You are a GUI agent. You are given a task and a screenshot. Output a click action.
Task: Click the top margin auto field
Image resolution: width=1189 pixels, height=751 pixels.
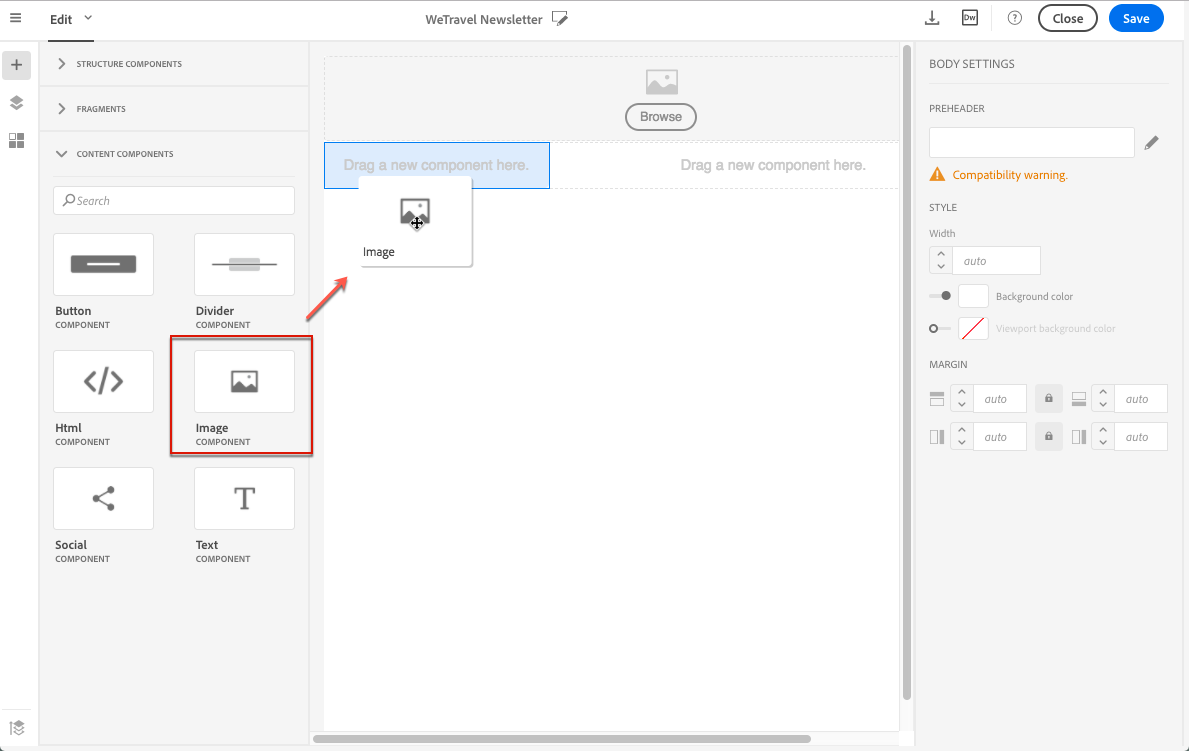(999, 398)
